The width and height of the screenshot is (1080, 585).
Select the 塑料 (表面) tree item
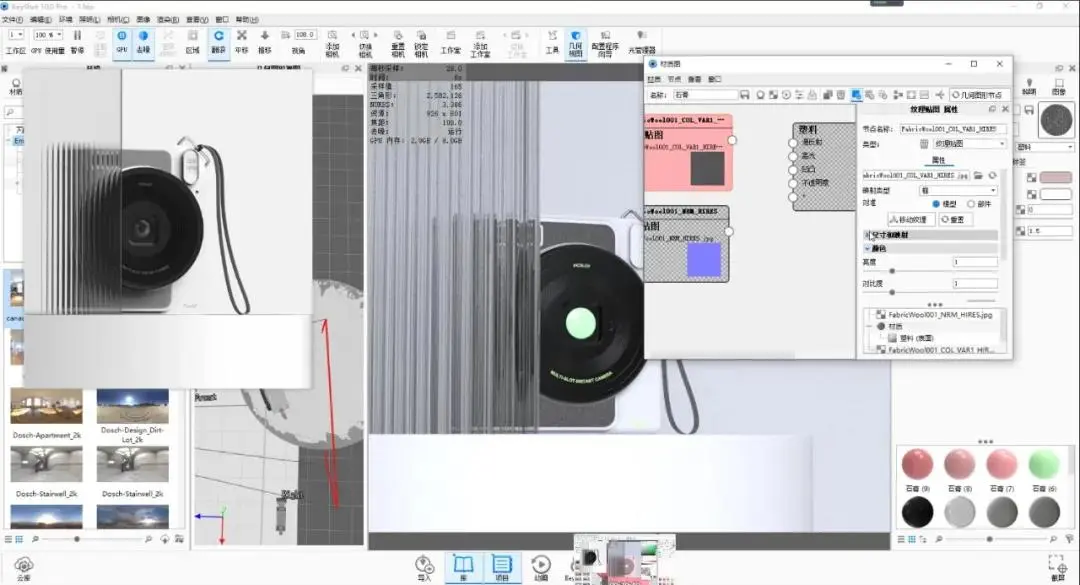[x=915, y=338]
